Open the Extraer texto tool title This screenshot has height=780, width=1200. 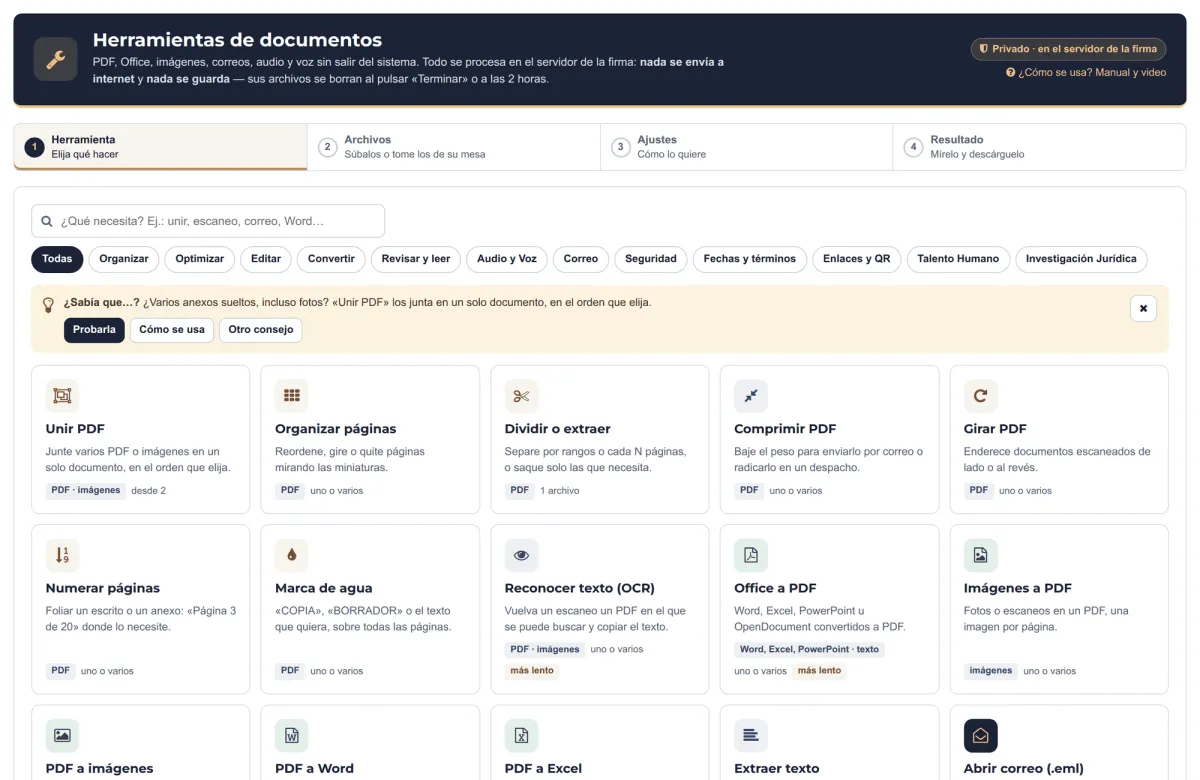(x=777, y=768)
